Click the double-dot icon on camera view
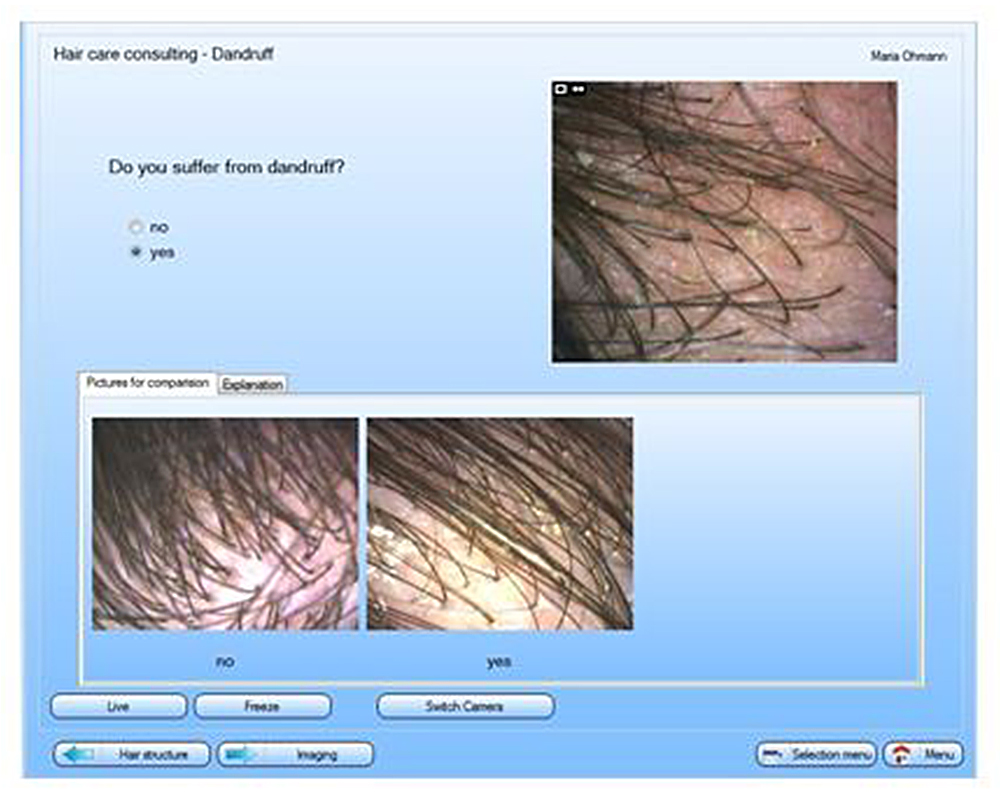 578,89
